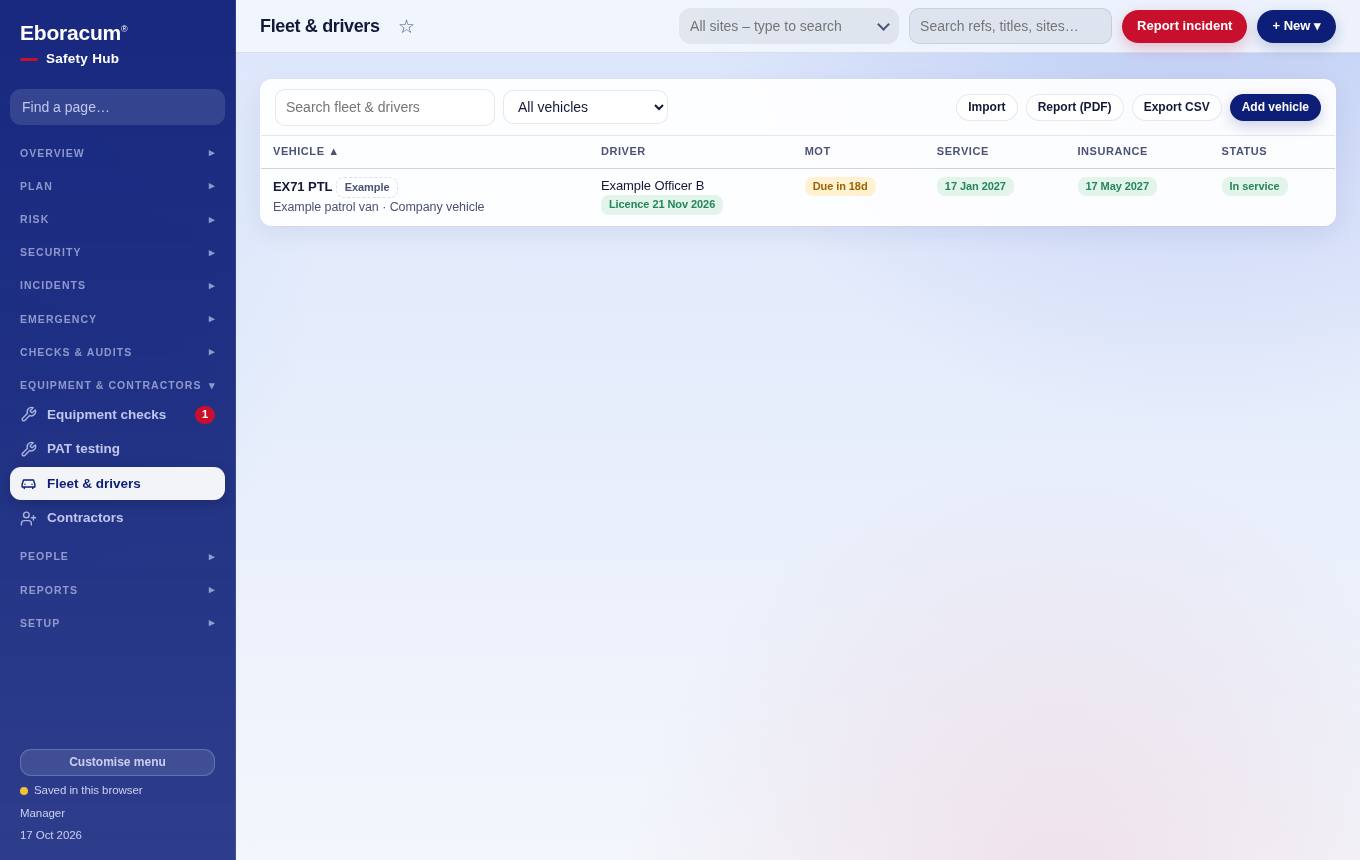
Task: Collapse the Equipment & Contractors section
Action: point(117,385)
